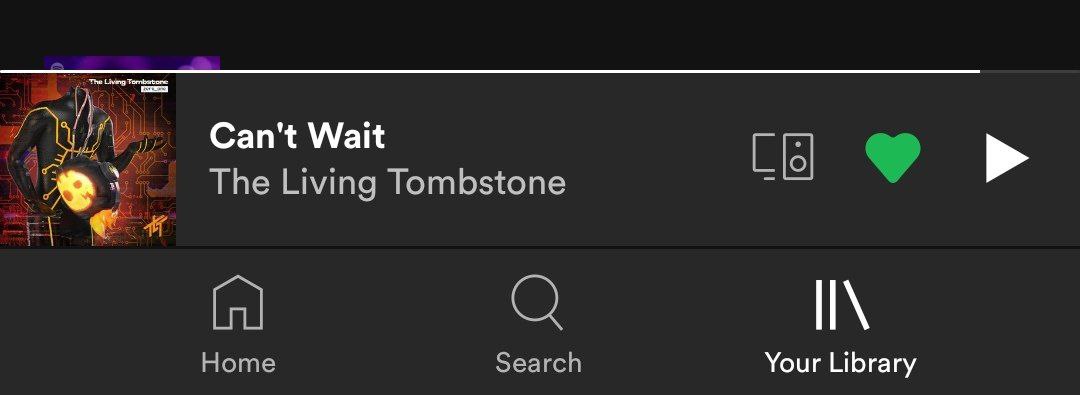This screenshot has height=395, width=1080.
Task: Open the Search magnifying glass icon
Action: pos(537,302)
